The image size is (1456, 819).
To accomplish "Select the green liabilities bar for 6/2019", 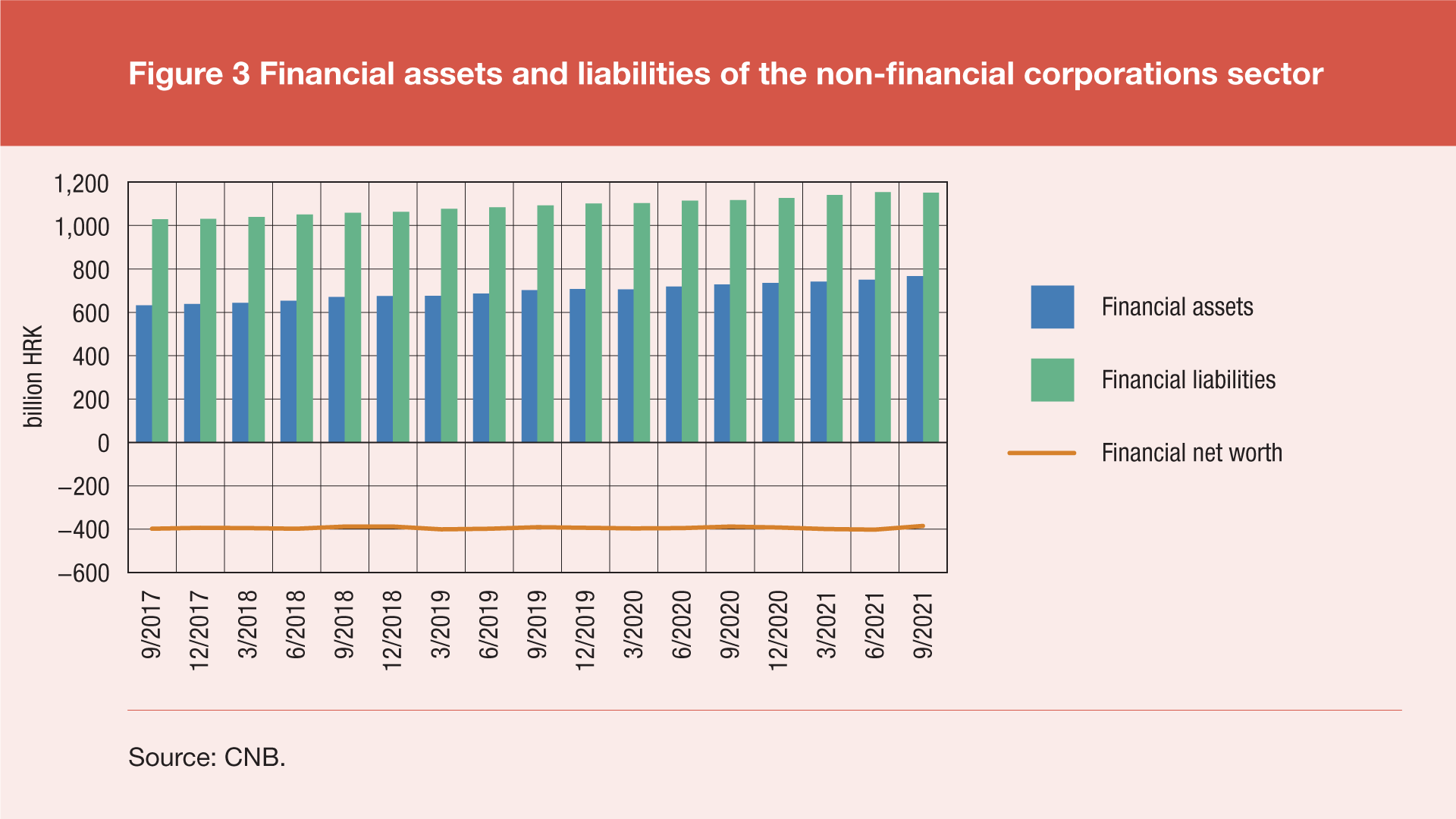I will (497, 325).
